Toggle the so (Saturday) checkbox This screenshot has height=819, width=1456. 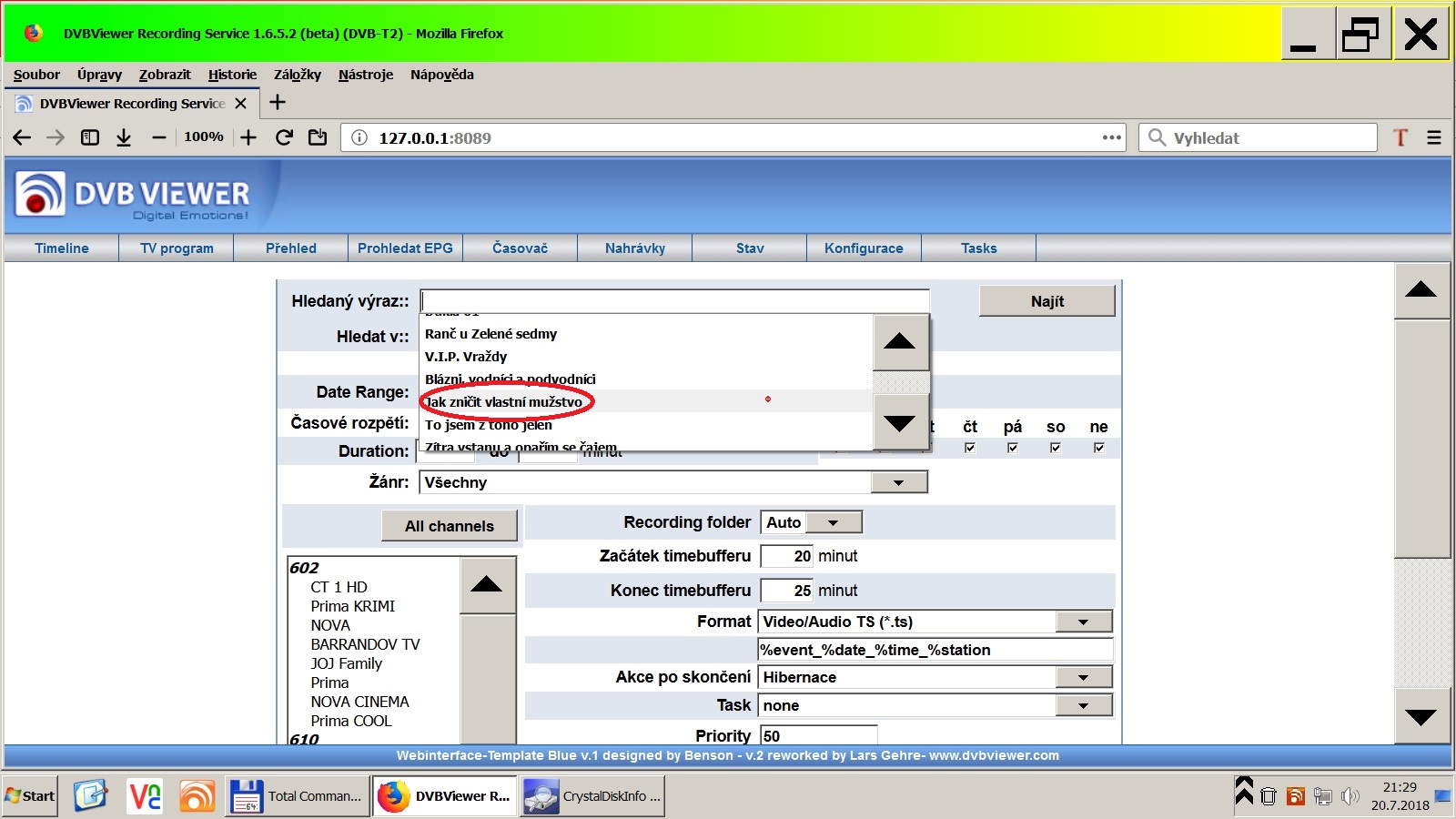(1056, 448)
